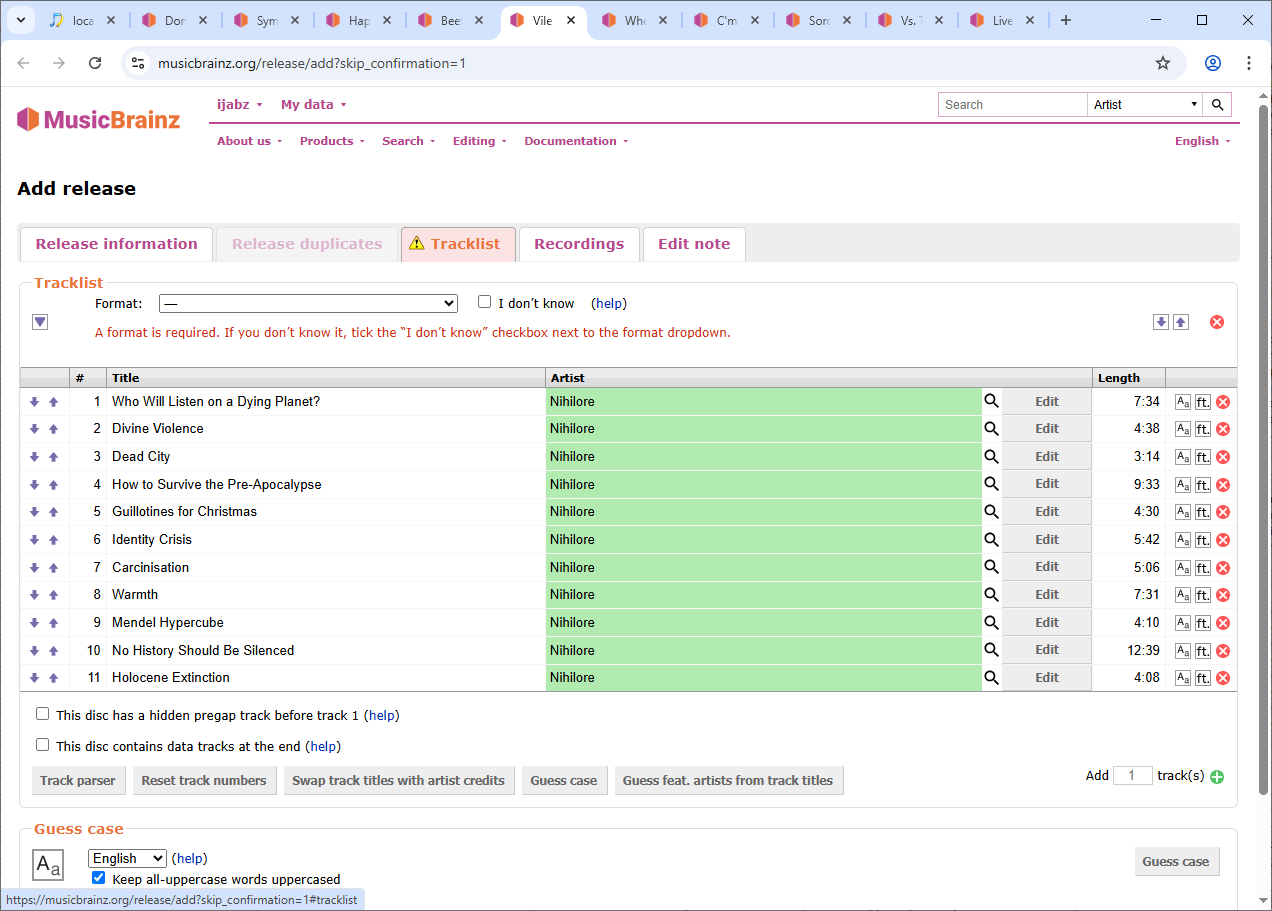Move the disc down with arrow icon
The width and height of the screenshot is (1272, 911).
[1161, 322]
